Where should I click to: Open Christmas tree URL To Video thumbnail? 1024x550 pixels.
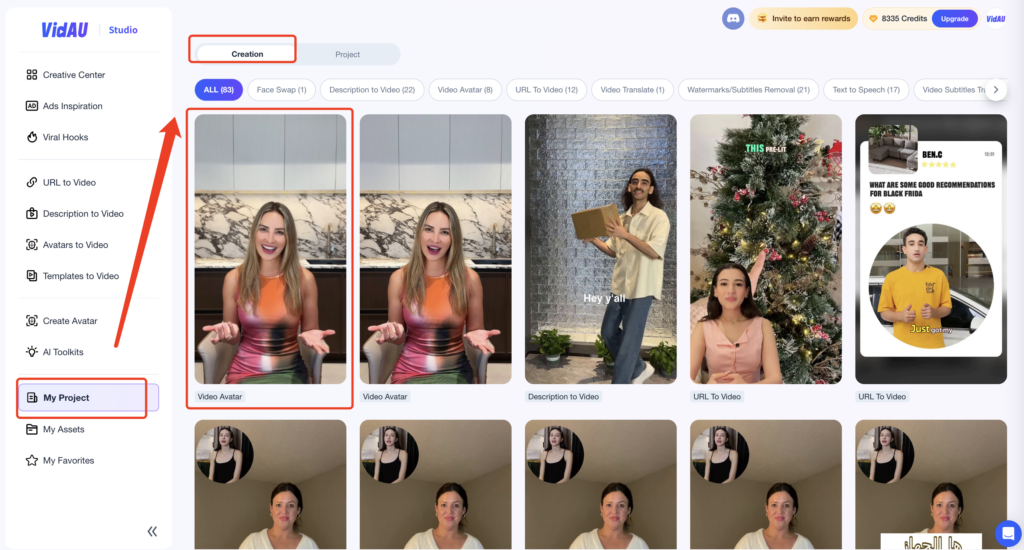[766, 249]
